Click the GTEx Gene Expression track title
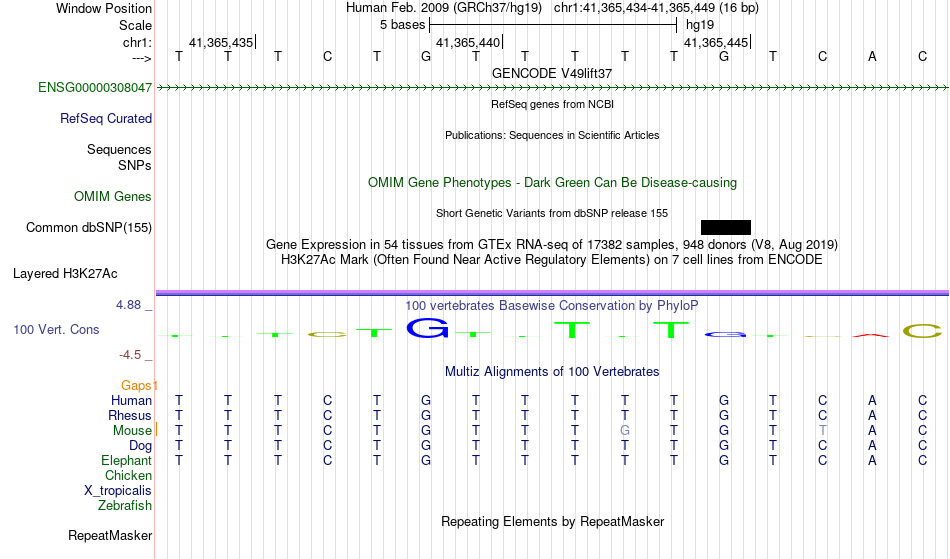950x559 pixels. tap(552, 245)
